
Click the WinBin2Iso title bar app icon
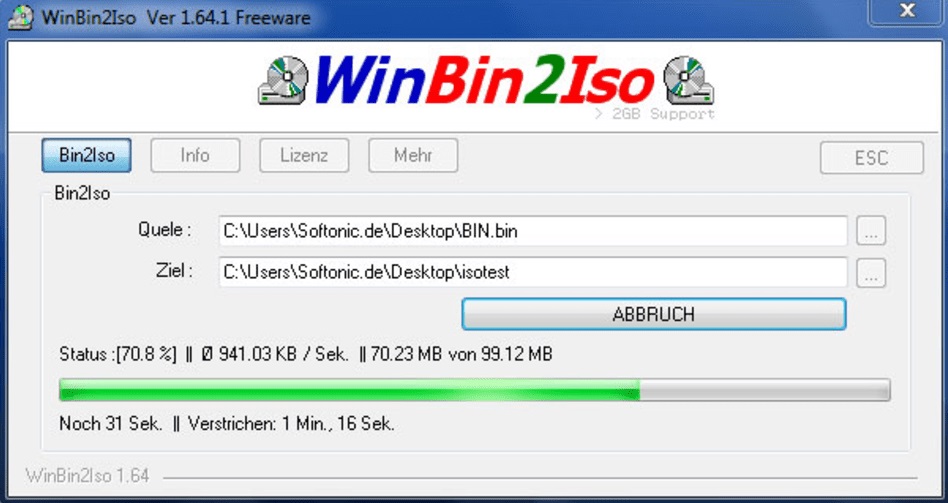pos(21,17)
